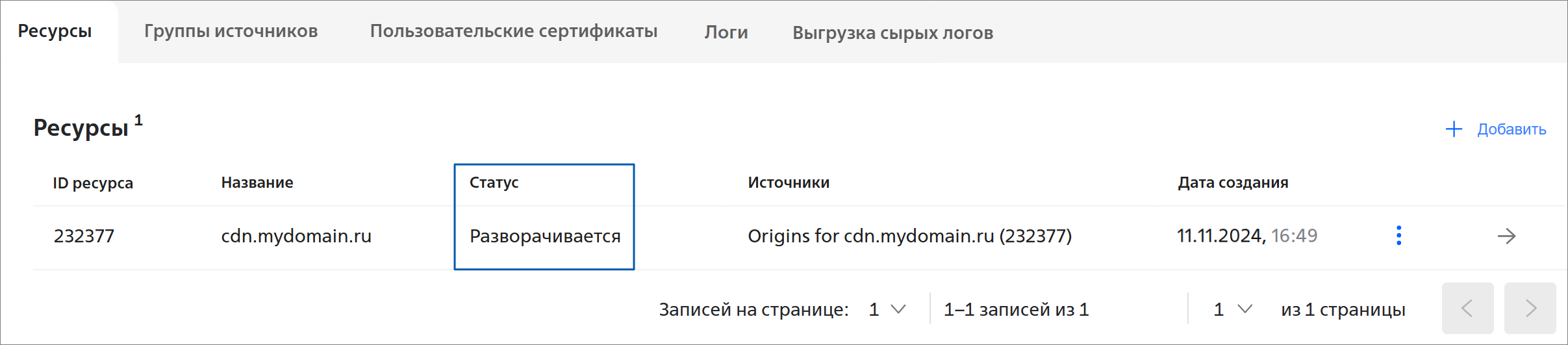Switch to the Пользовательские сертификаты tab
Screen dimensions: 1568x345
point(513,31)
